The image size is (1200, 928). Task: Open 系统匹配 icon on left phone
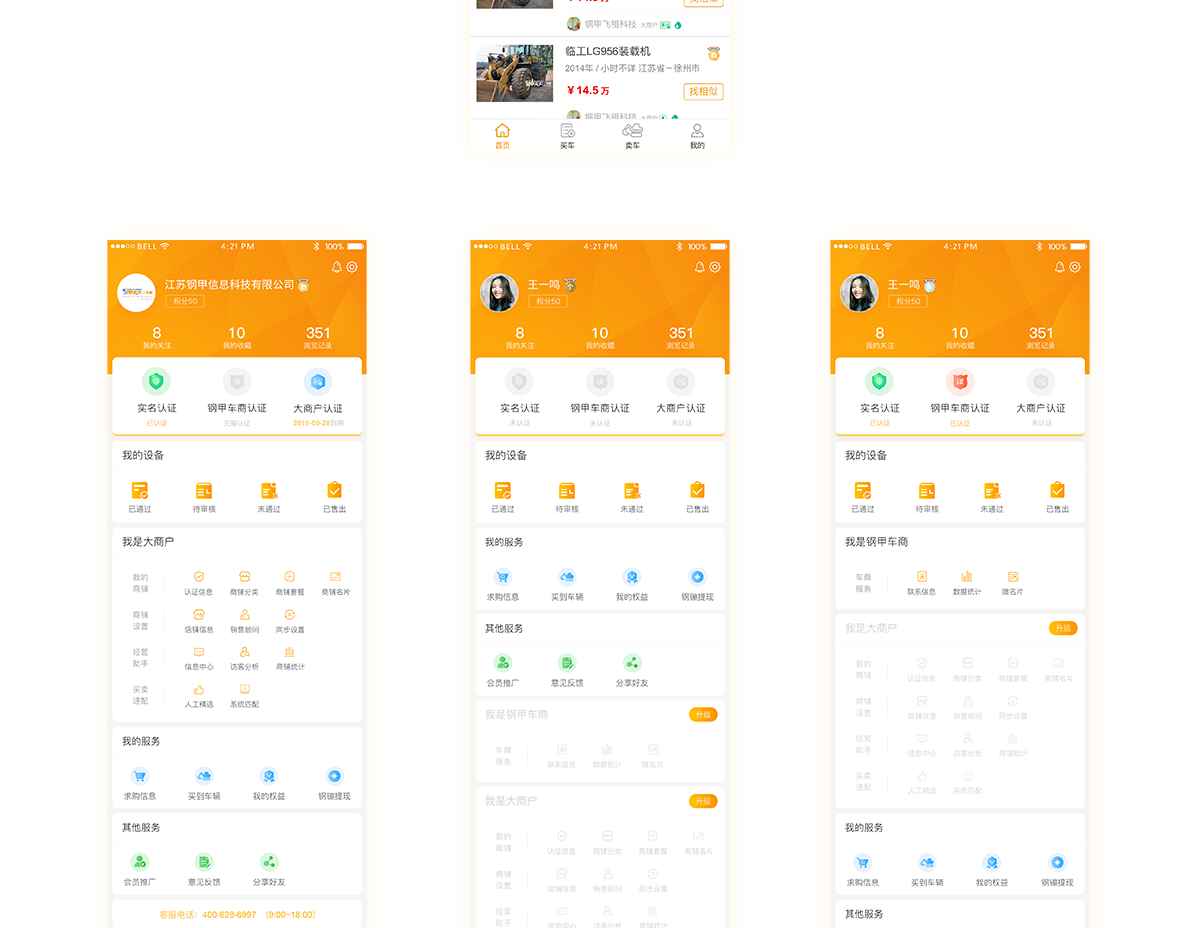[244, 689]
